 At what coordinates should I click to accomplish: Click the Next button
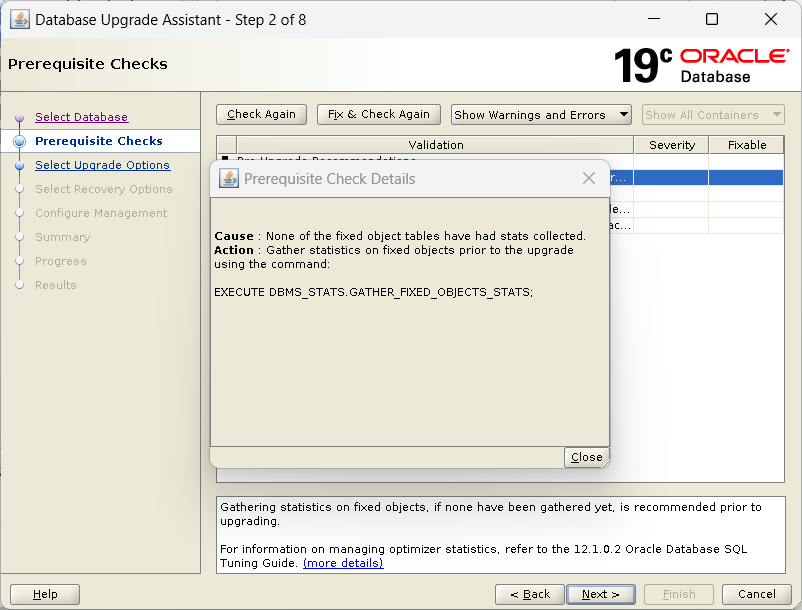[600, 594]
